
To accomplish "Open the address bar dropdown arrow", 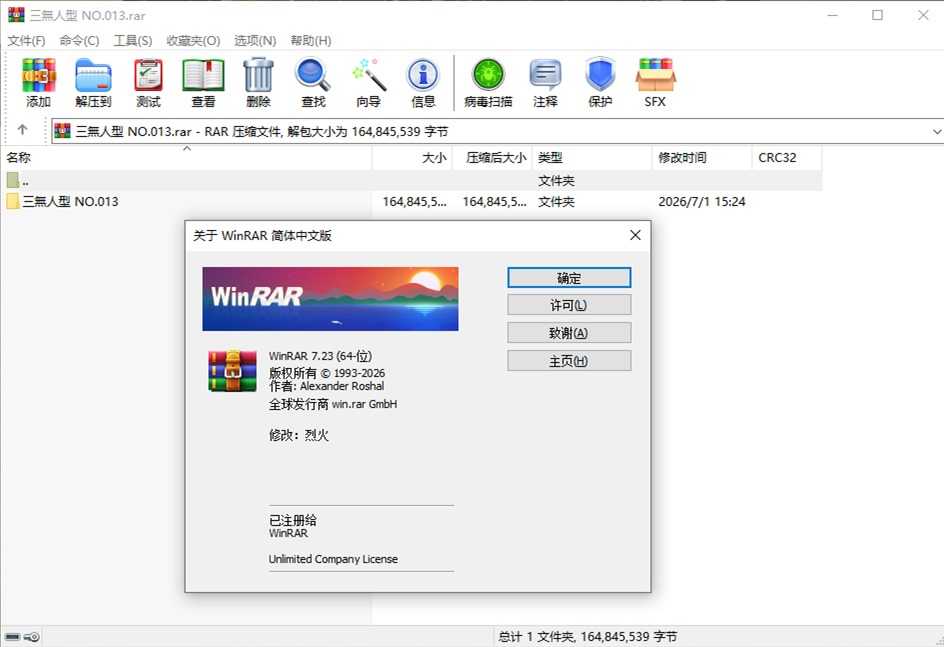I will click(x=937, y=131).
